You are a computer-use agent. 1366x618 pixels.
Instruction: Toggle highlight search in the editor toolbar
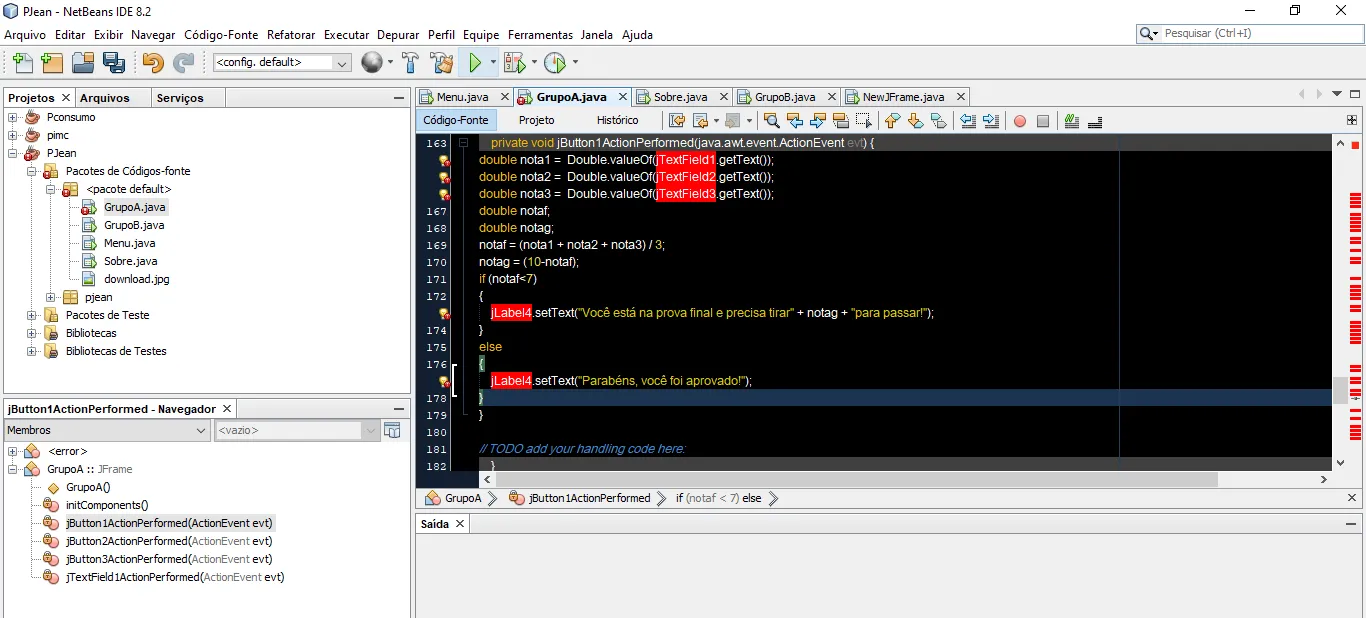pos(840,121)
